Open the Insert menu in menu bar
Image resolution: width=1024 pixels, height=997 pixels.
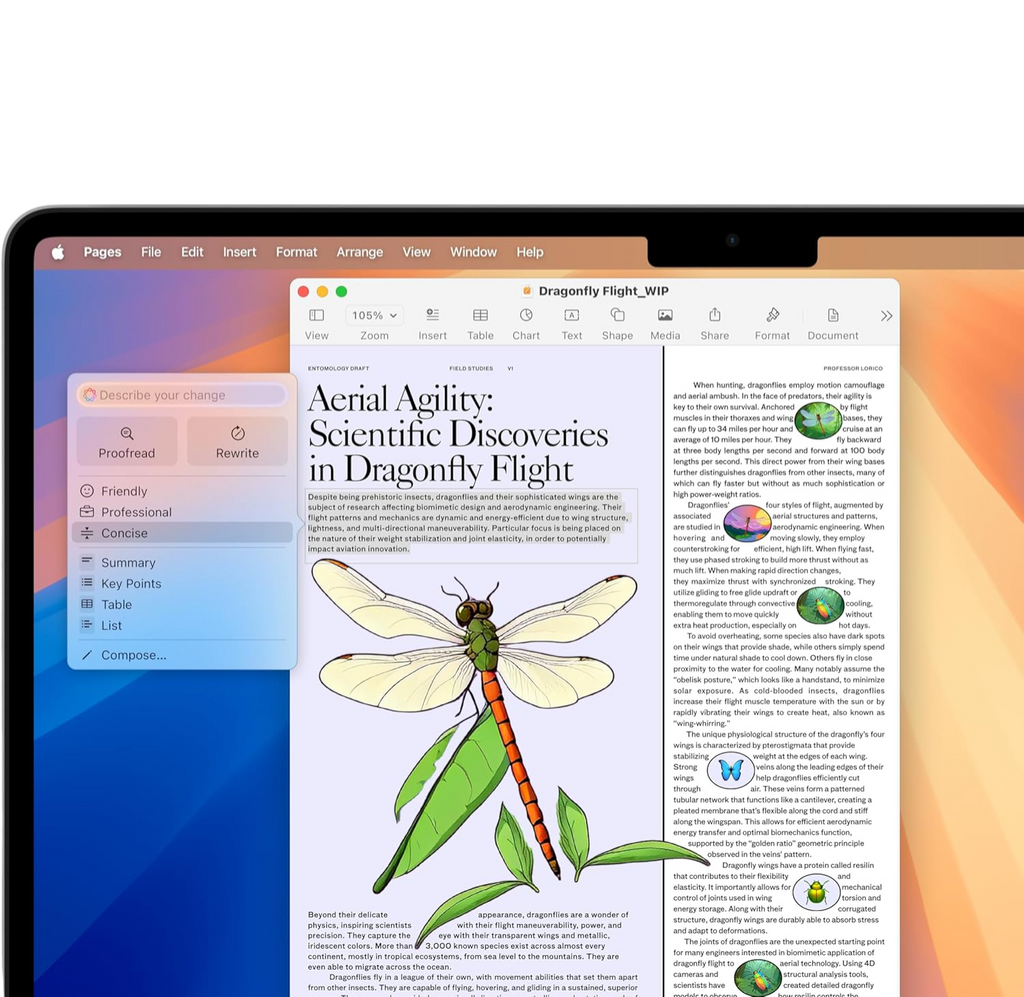(240, 252)
